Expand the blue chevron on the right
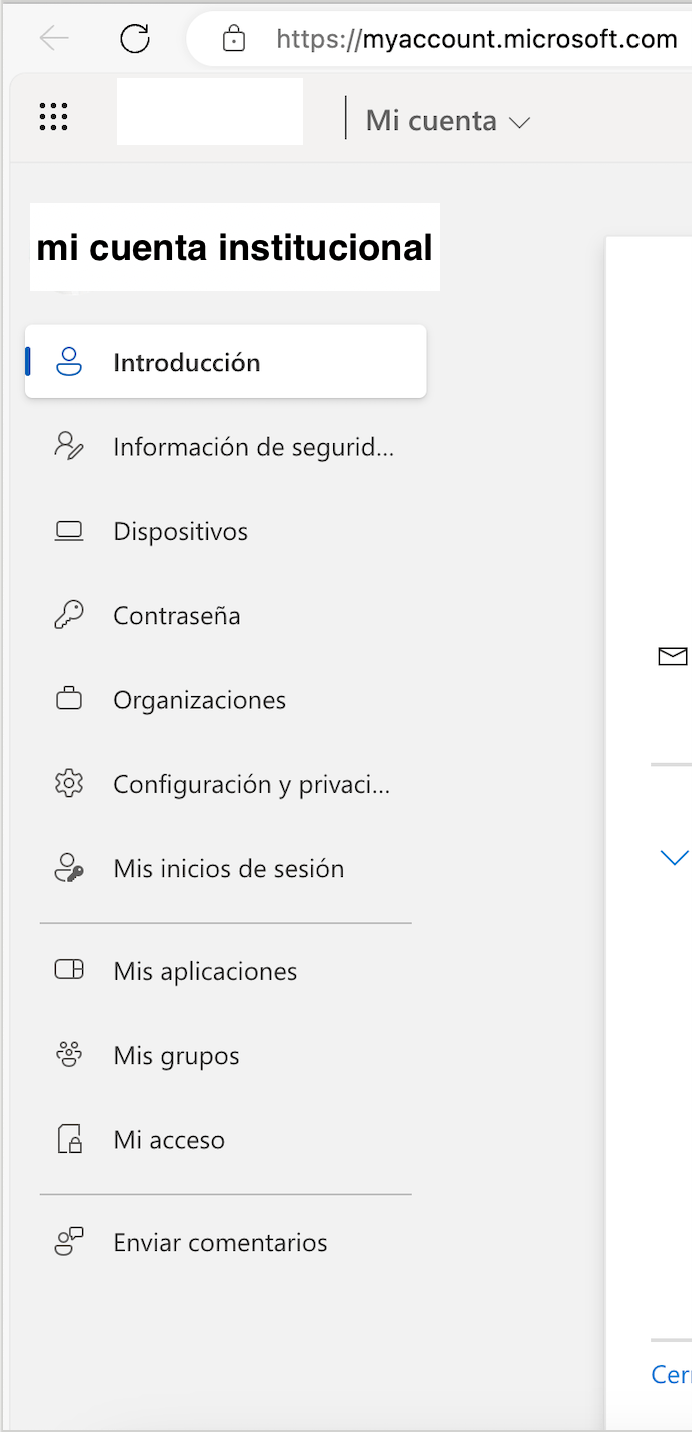 pos(676,857)
